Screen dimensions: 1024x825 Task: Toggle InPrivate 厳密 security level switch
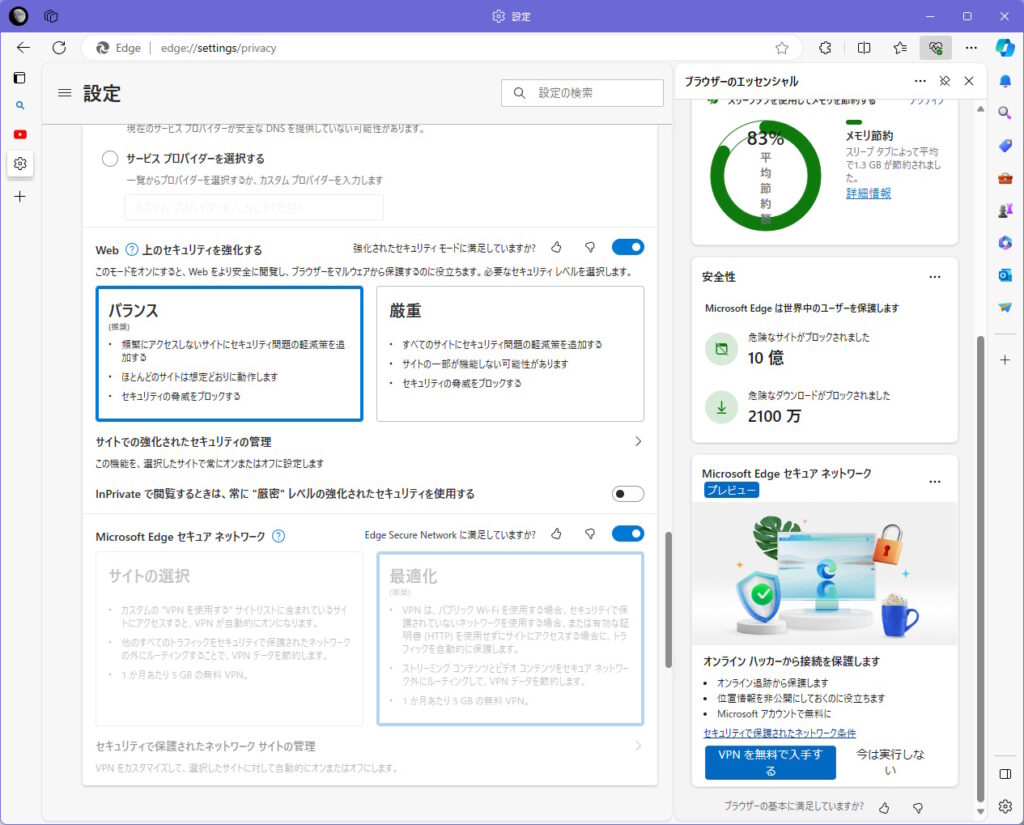point(628,494)
